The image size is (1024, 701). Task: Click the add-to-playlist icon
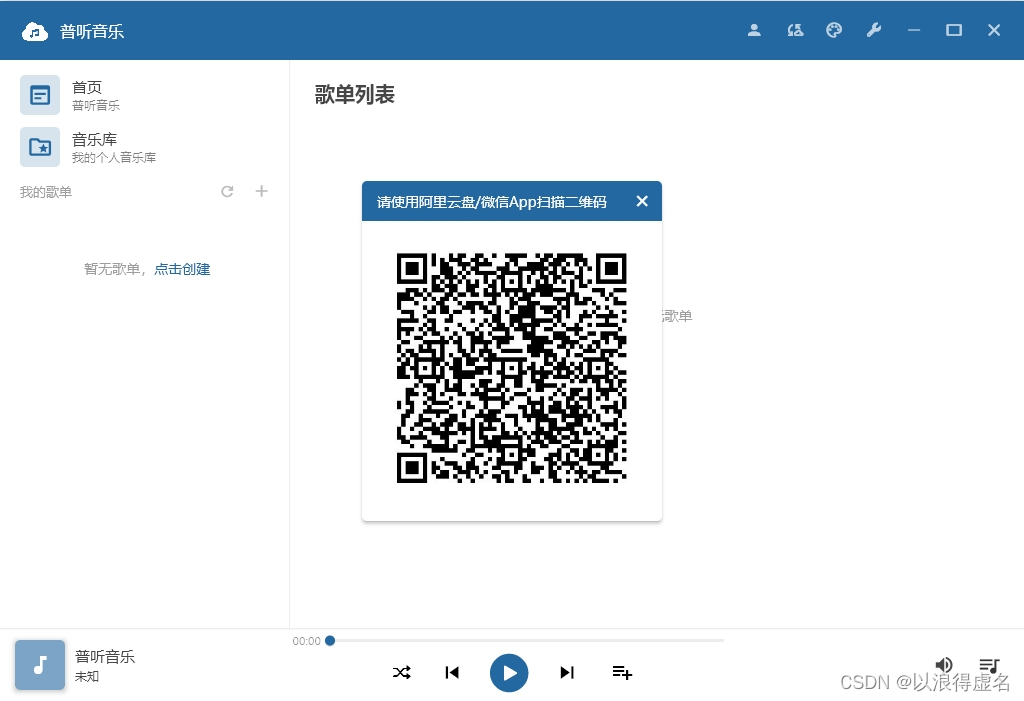pyautogui.click(x=622, y=672)
